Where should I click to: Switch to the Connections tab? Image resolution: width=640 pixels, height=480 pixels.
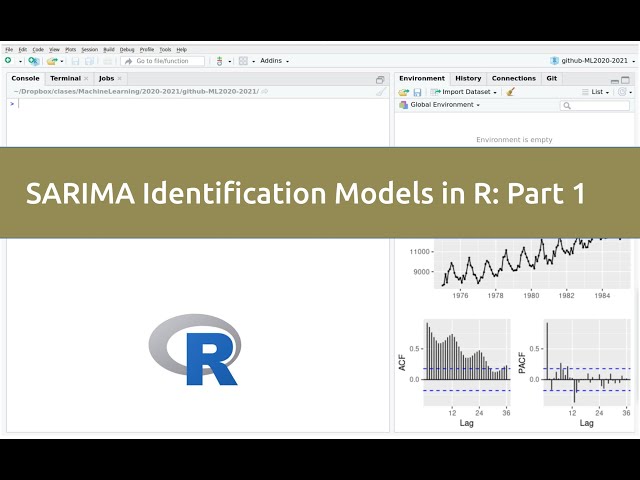[513, 78]
